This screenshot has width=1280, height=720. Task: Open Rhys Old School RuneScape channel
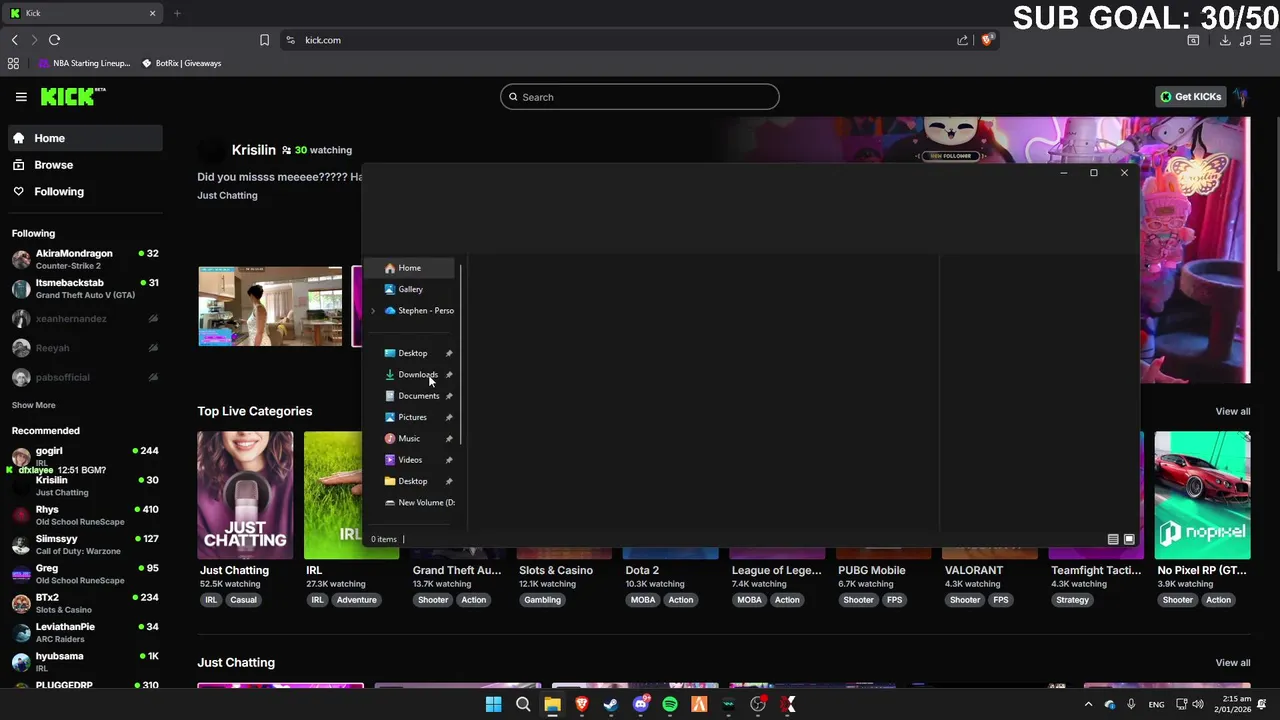pyautogui.click(x=85, y=515)
